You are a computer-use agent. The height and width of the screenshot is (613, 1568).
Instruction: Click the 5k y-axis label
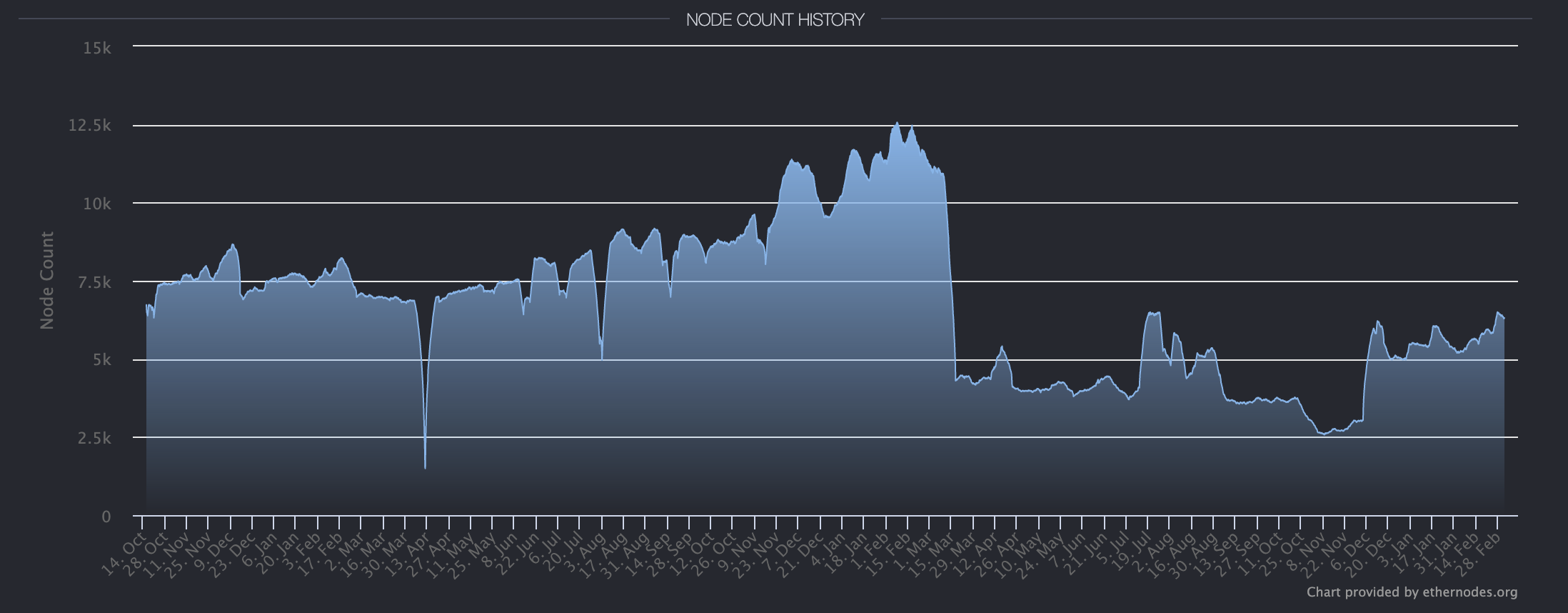coord(101,360)
